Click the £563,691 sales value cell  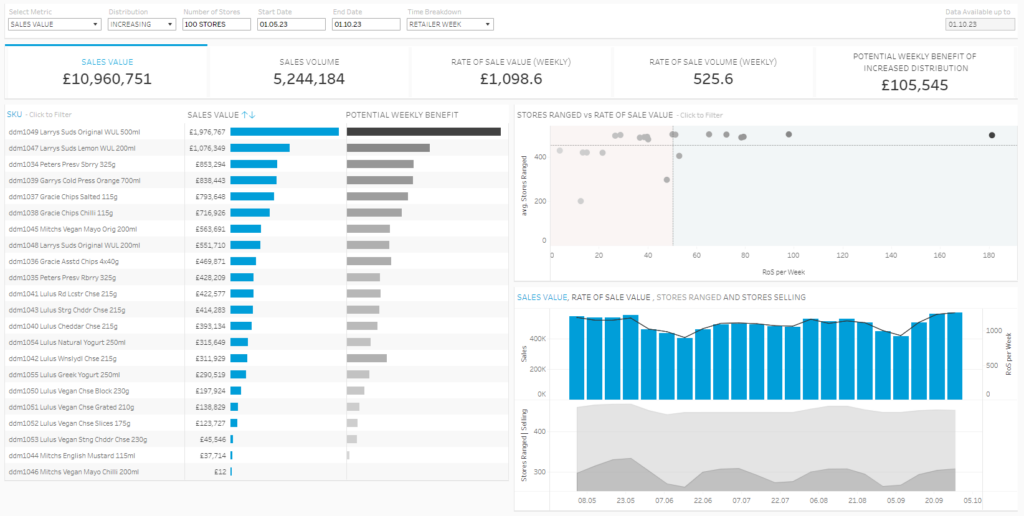210,229
